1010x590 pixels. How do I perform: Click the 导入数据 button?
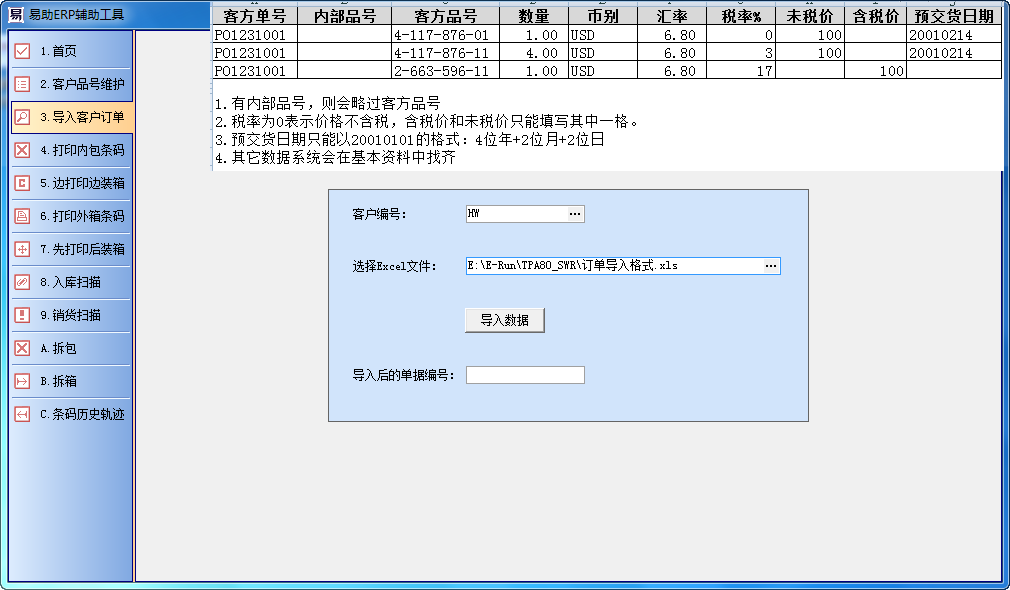coord(505,320)
